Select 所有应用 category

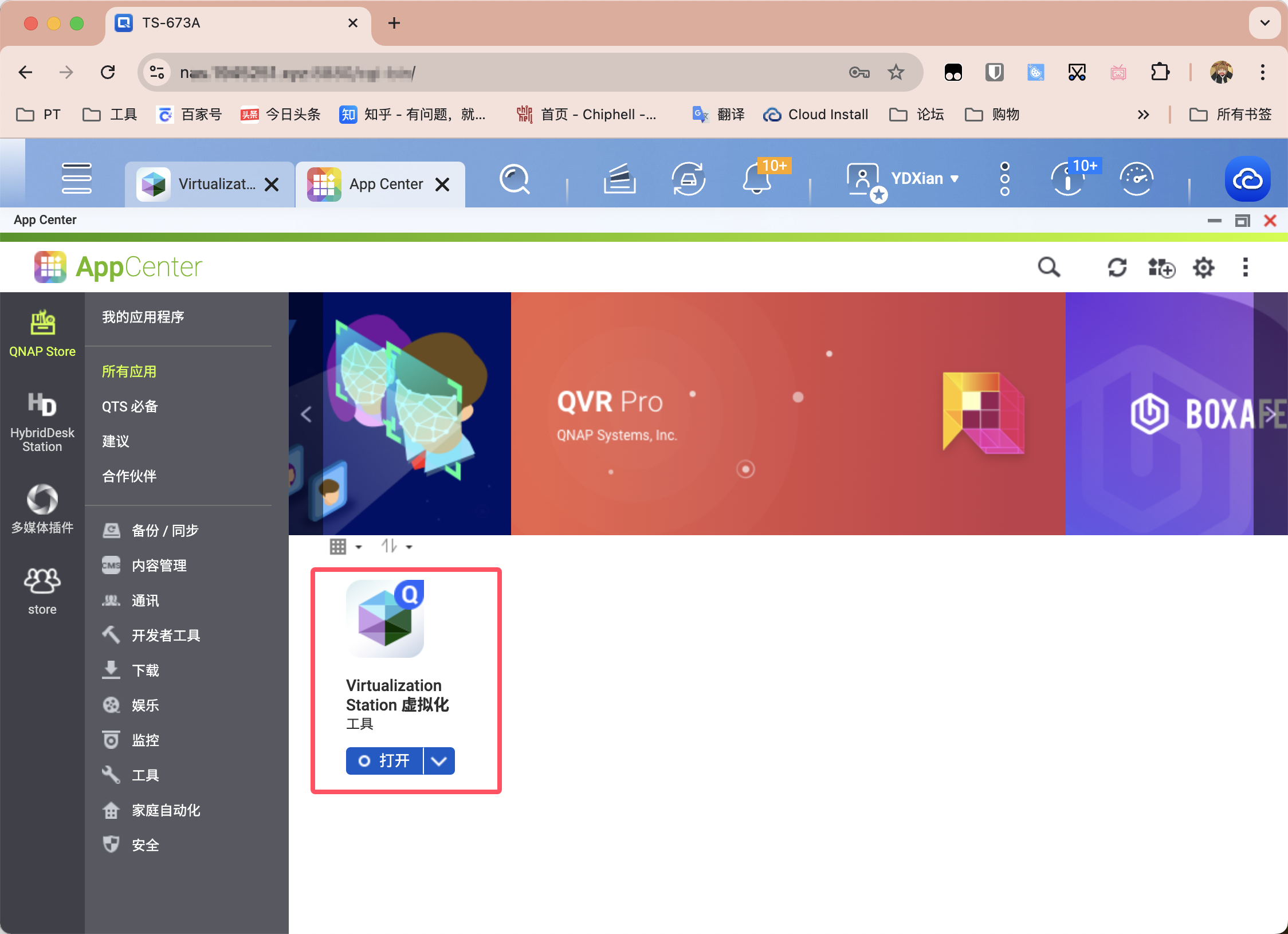129,371
